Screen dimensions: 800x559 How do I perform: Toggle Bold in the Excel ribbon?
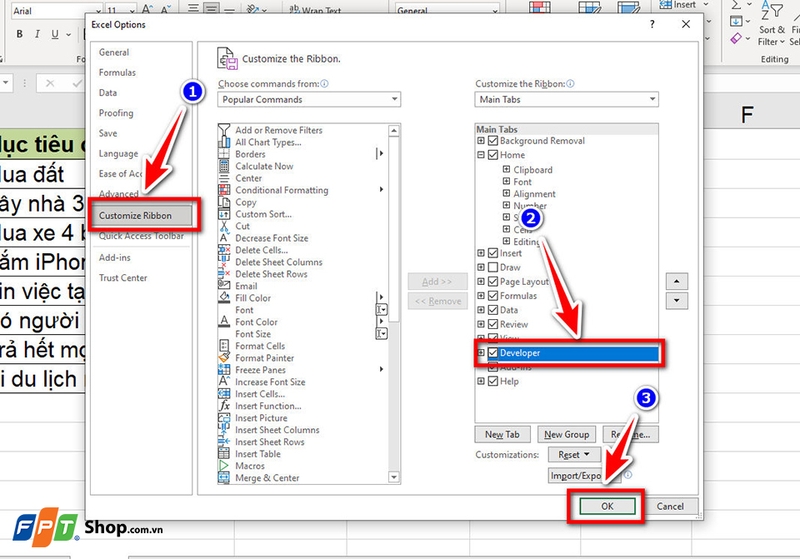point(19,34)
